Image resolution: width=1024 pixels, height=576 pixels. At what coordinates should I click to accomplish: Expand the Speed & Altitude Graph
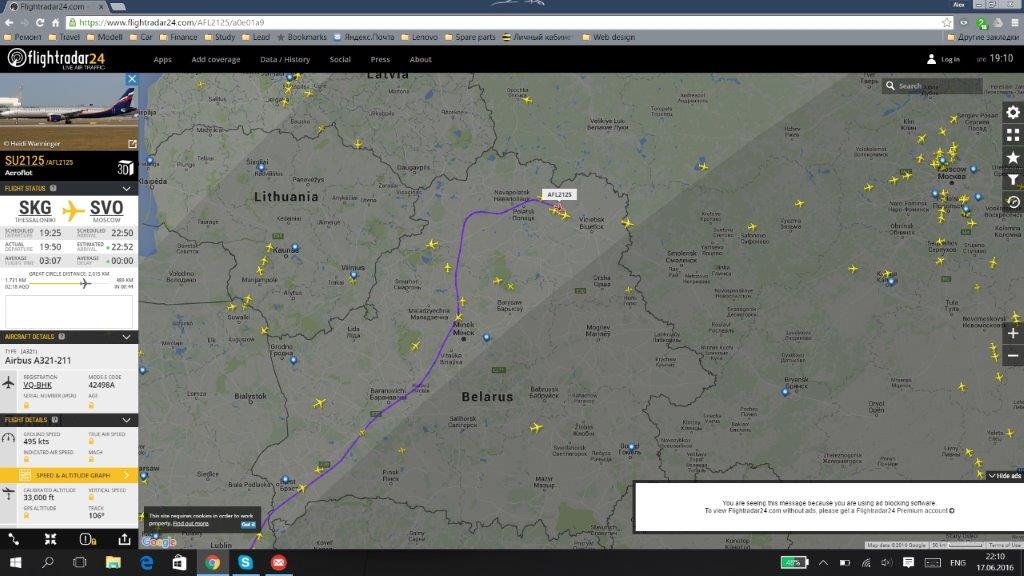tap(69, 475)
